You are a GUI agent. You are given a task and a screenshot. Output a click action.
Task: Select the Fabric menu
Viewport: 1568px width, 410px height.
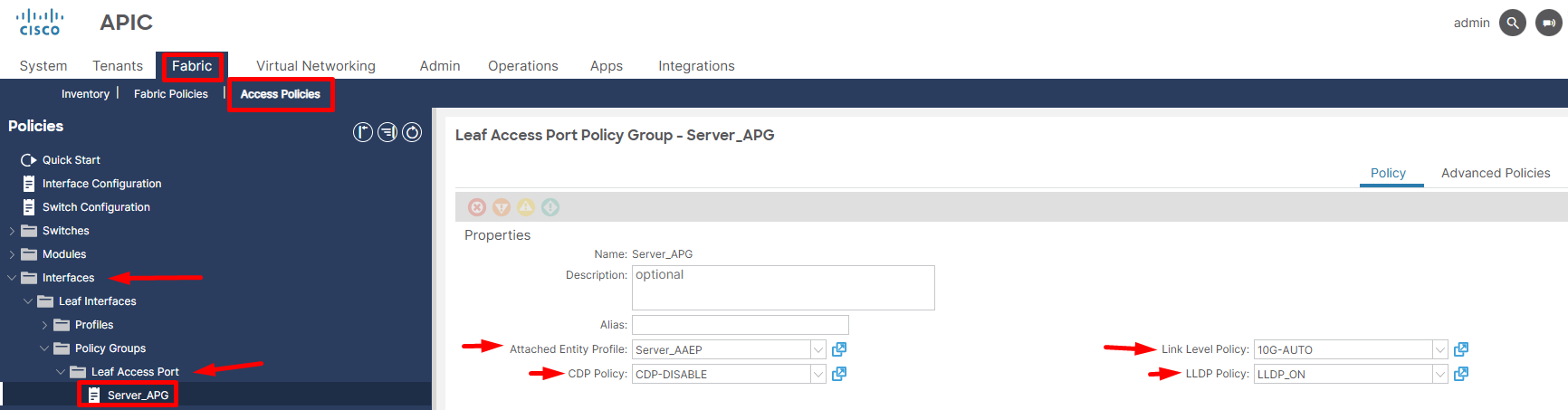192,66
